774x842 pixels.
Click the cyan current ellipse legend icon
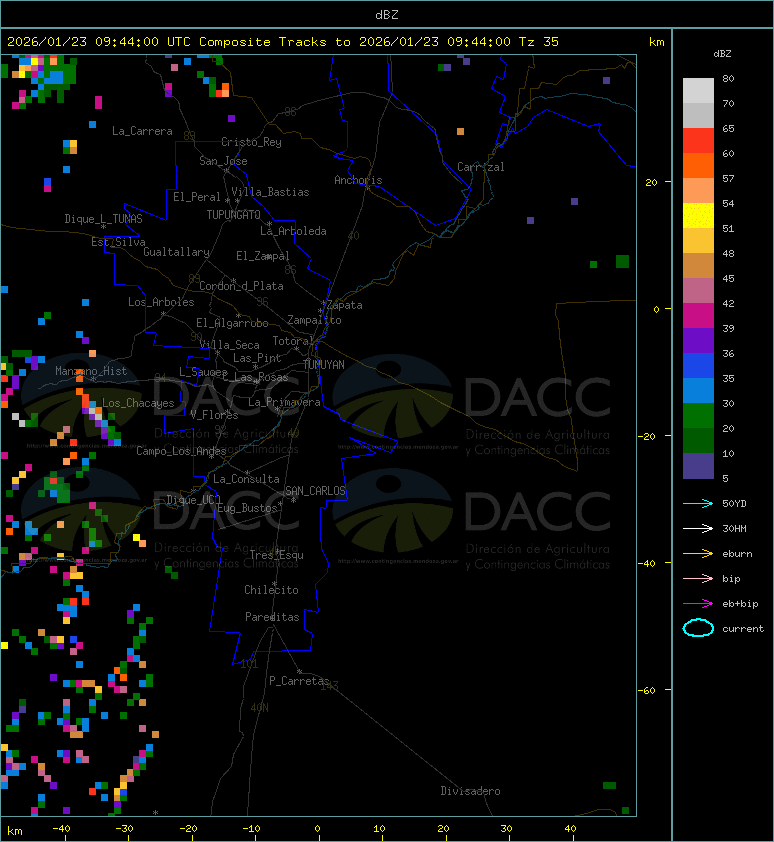698,628
